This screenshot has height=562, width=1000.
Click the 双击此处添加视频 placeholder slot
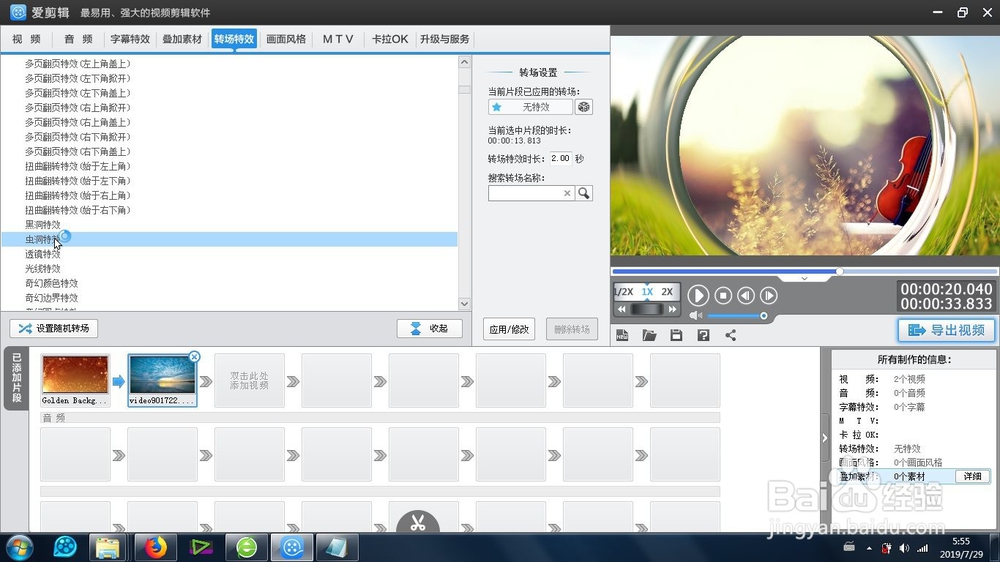coord(249,381)
